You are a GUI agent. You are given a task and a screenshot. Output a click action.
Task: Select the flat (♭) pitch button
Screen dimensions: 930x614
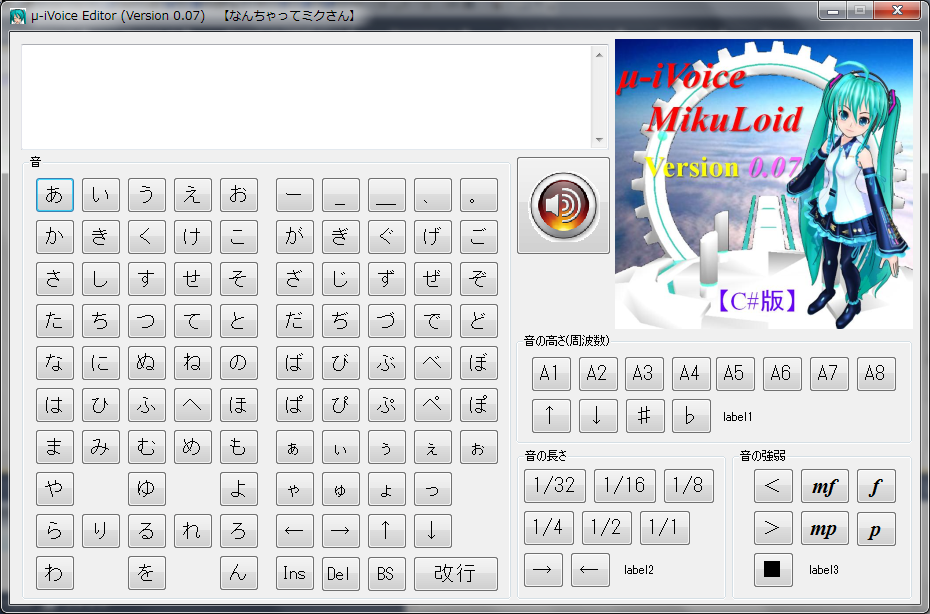691,416
